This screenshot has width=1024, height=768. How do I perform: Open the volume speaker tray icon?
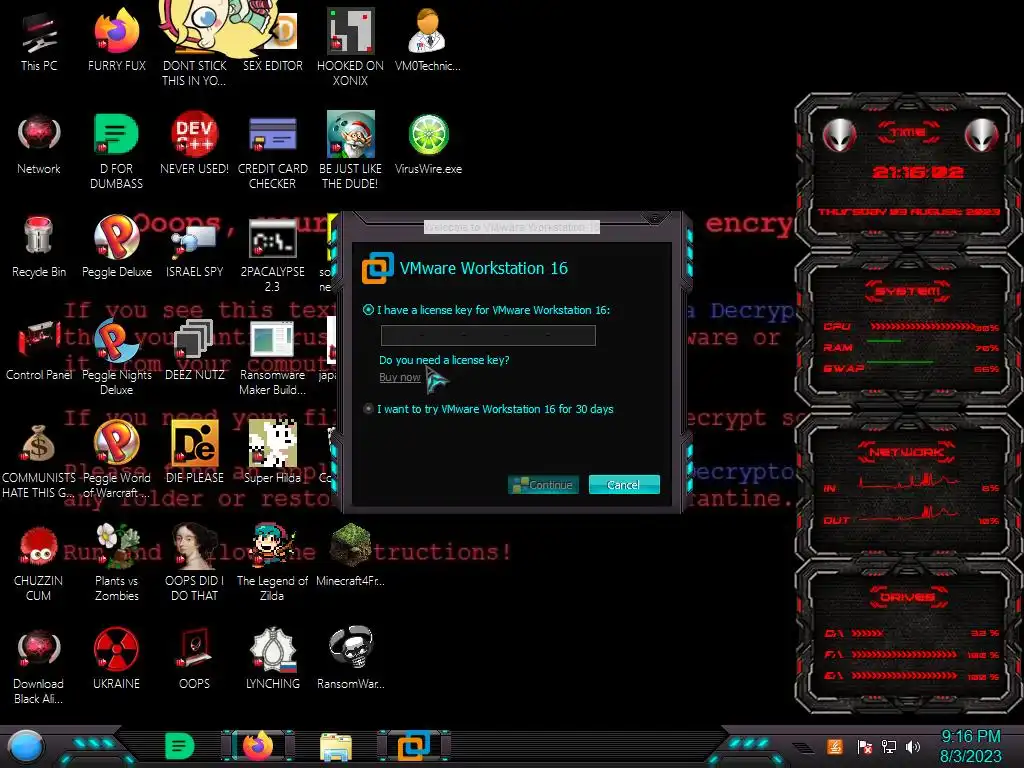pyautogui.click(x=913, y=746)
